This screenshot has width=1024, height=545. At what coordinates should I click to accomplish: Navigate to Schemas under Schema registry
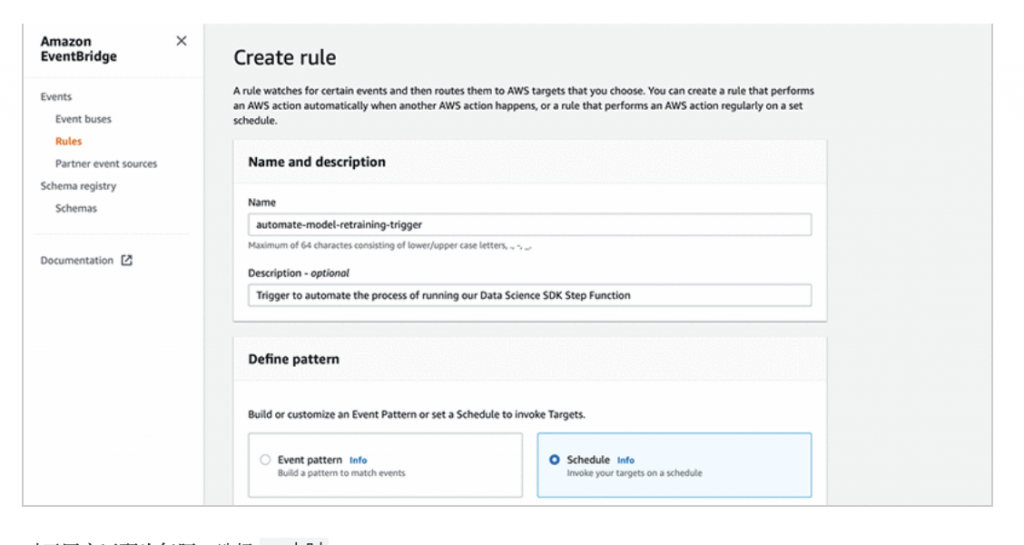click(76, 208)
